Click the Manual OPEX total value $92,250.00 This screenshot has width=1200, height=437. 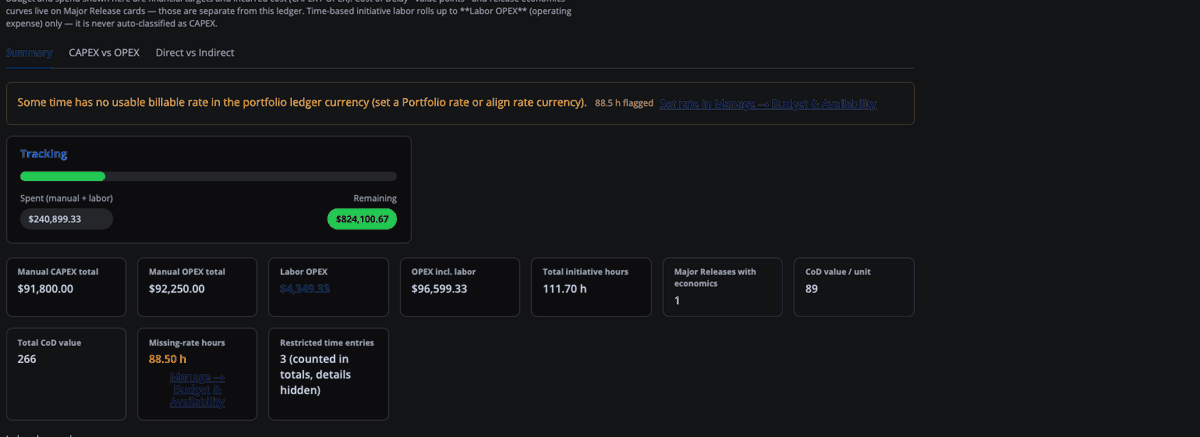177,289
